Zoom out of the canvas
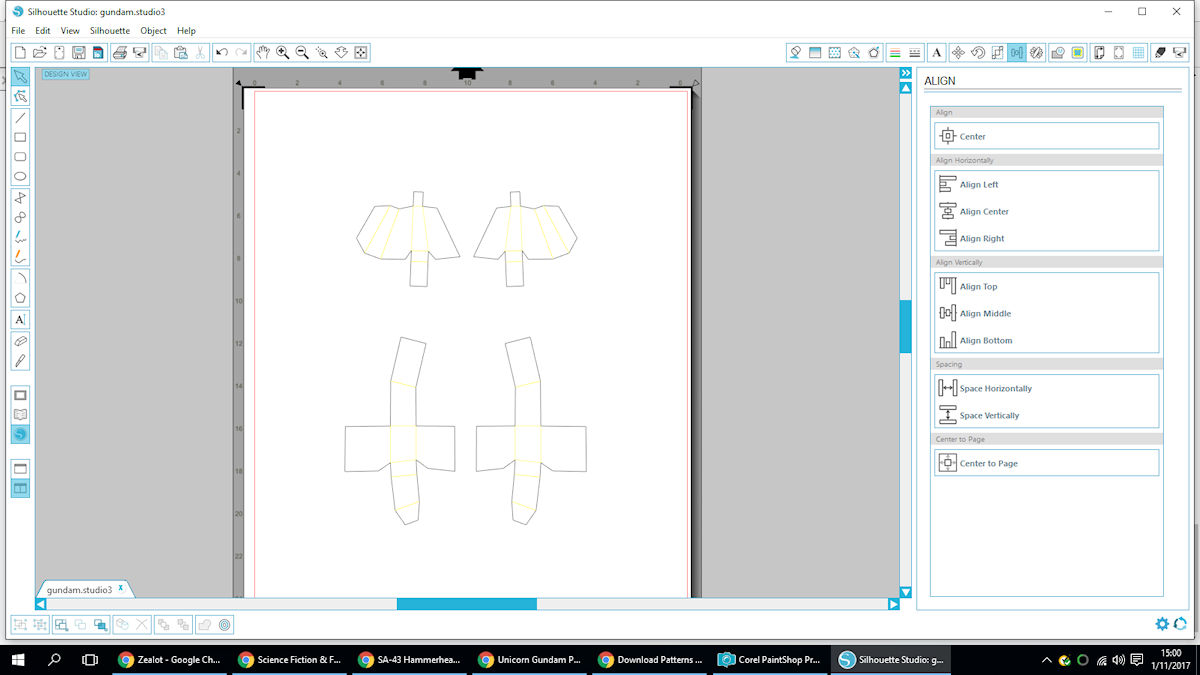This screenshot has width=1200, height=675. [x=302, y=52]
